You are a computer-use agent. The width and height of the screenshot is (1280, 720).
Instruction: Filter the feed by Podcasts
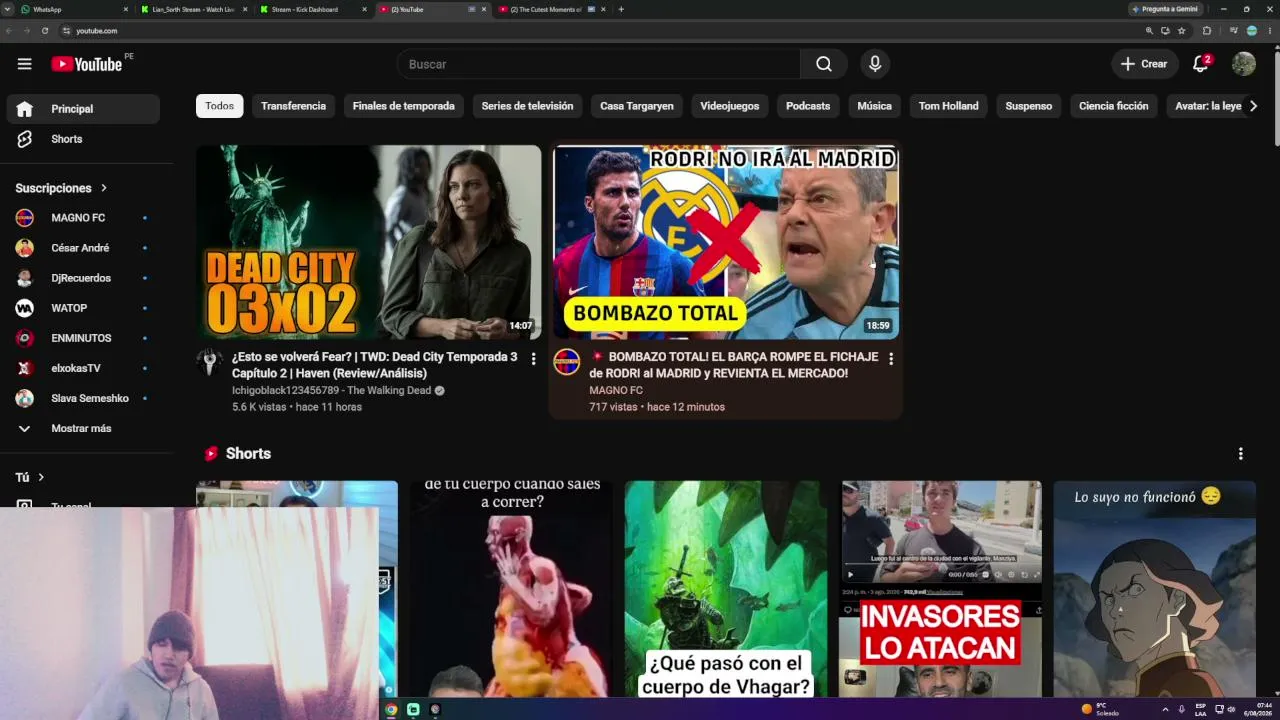[x=808, y=106]
